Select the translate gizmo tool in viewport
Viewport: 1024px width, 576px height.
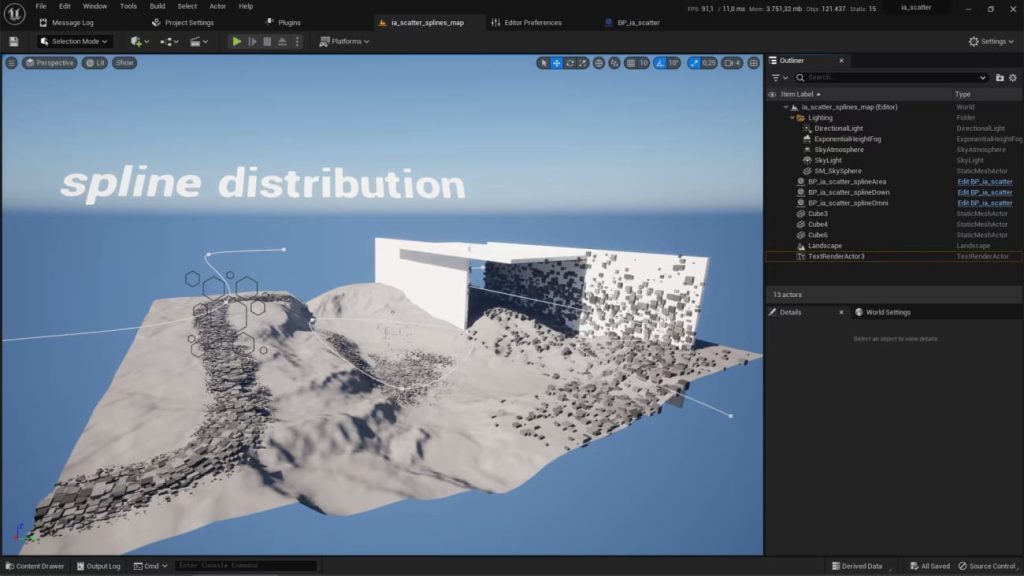[x=557, y=63]
